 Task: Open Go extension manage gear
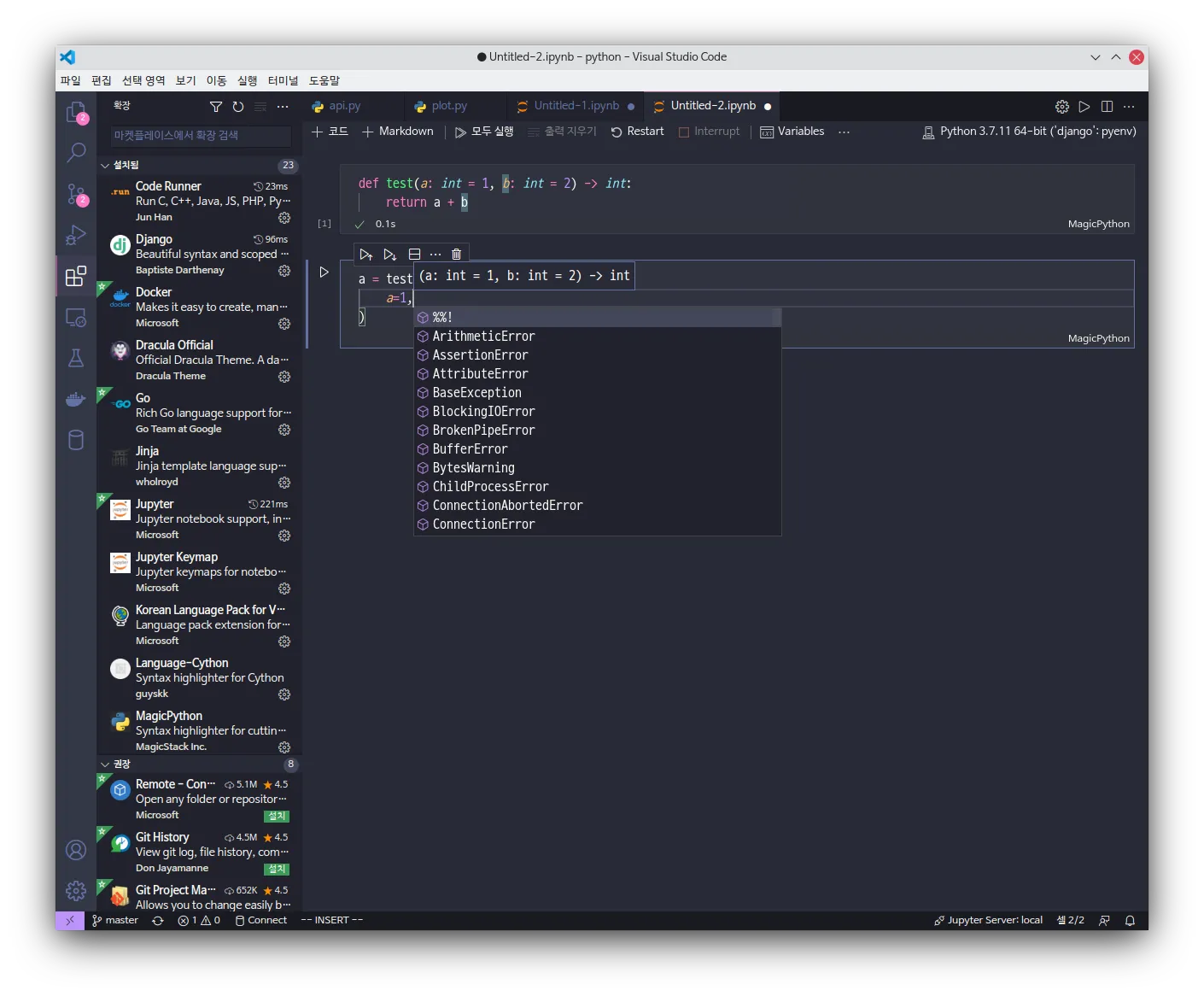(x=284, y=430)
